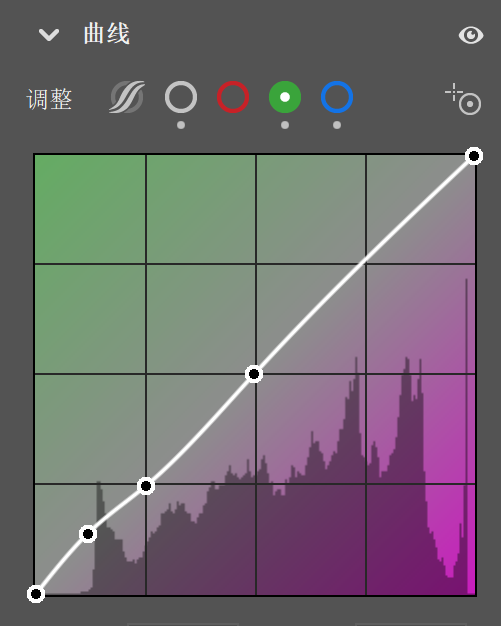Click the tall highlight spike in the histogram
This screenshot has width=501, height=626.
[x=466, y=435]
